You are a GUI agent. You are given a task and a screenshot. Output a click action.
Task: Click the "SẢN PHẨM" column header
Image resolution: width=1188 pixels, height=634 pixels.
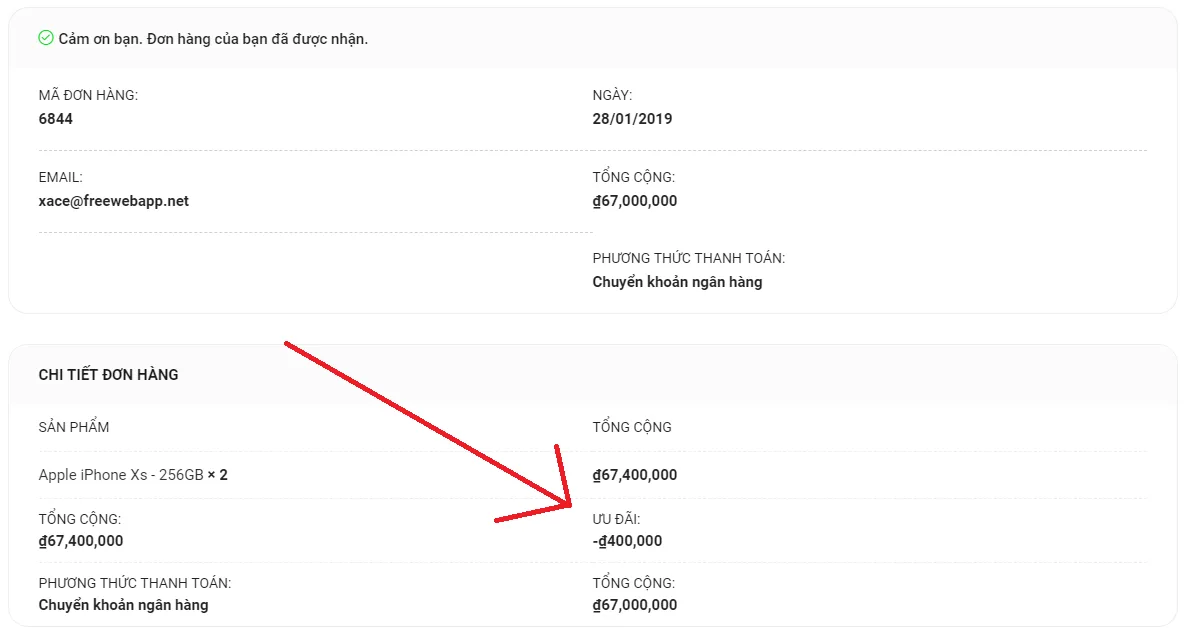tap(73, 427)
